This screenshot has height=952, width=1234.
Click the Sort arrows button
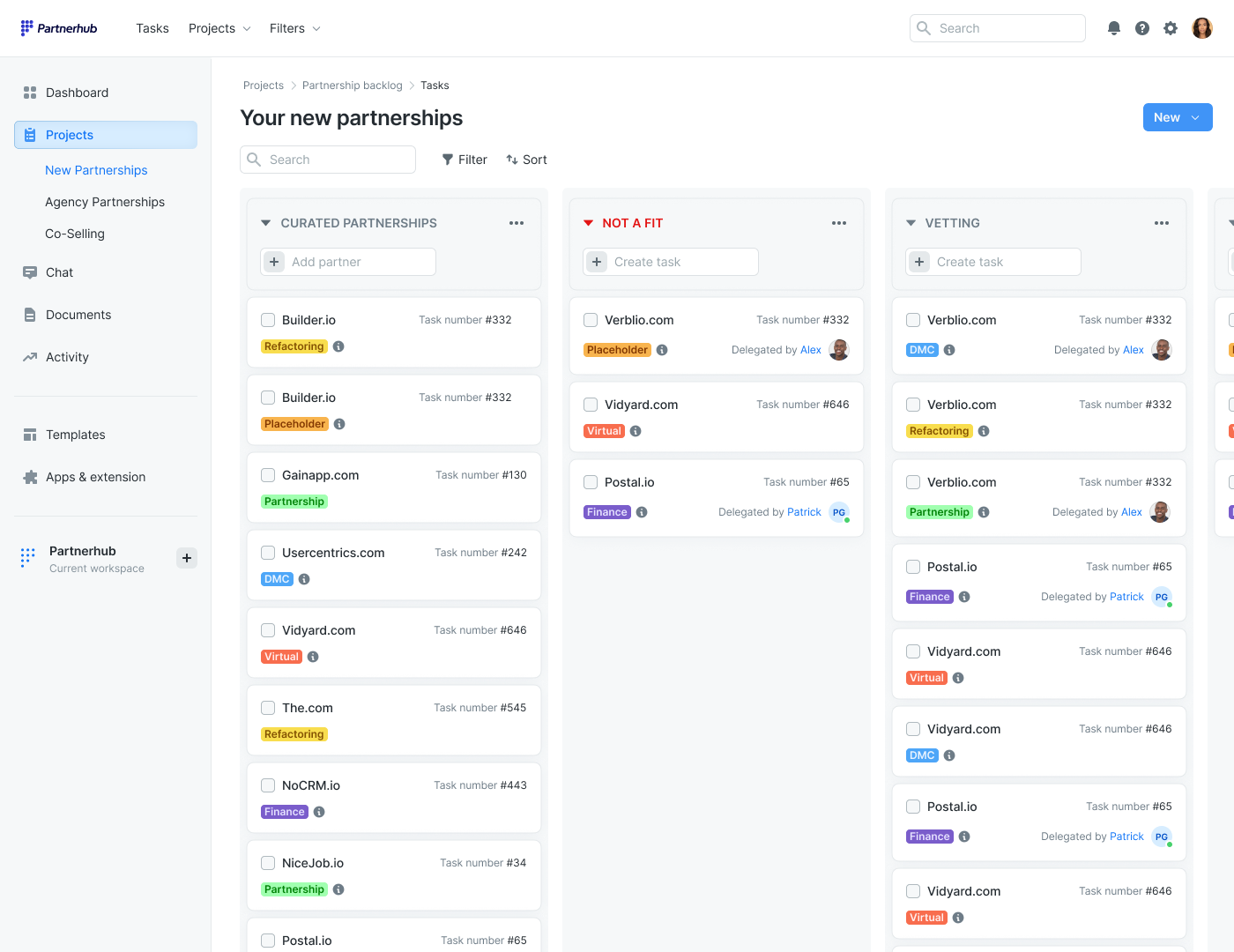[x=526, y=160]
